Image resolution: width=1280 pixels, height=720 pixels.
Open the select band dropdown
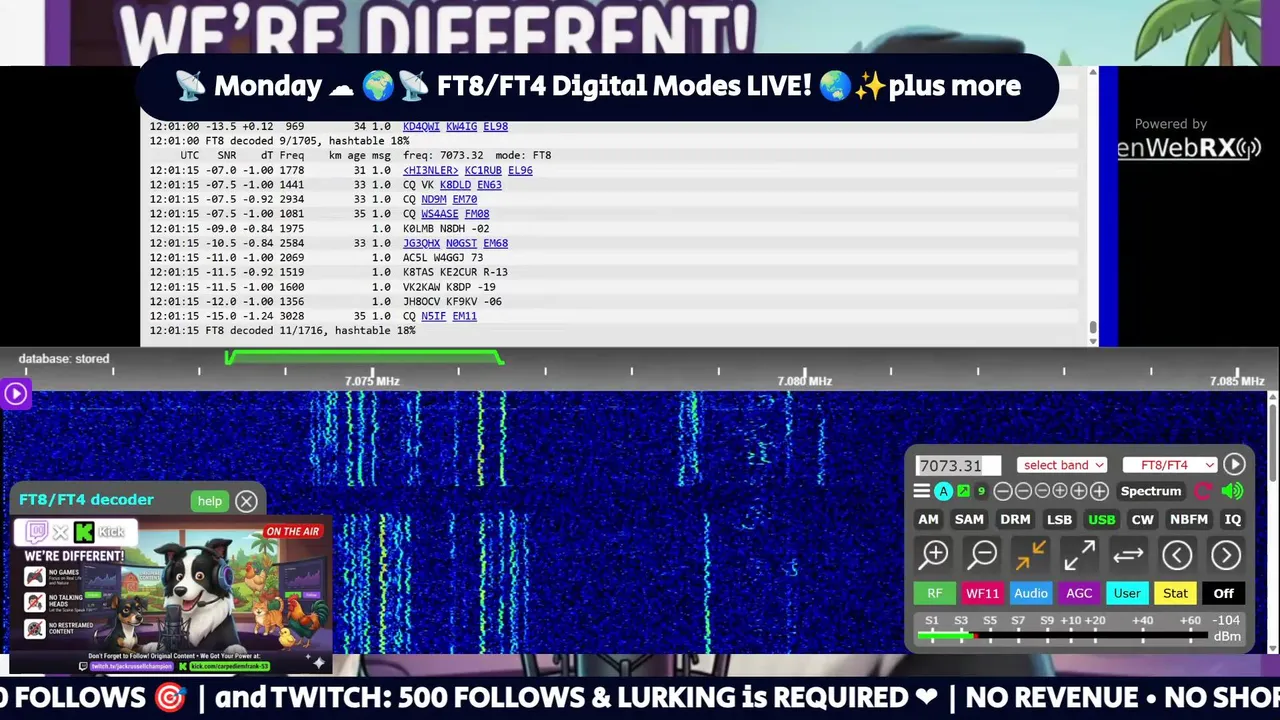coord(1062,464)
